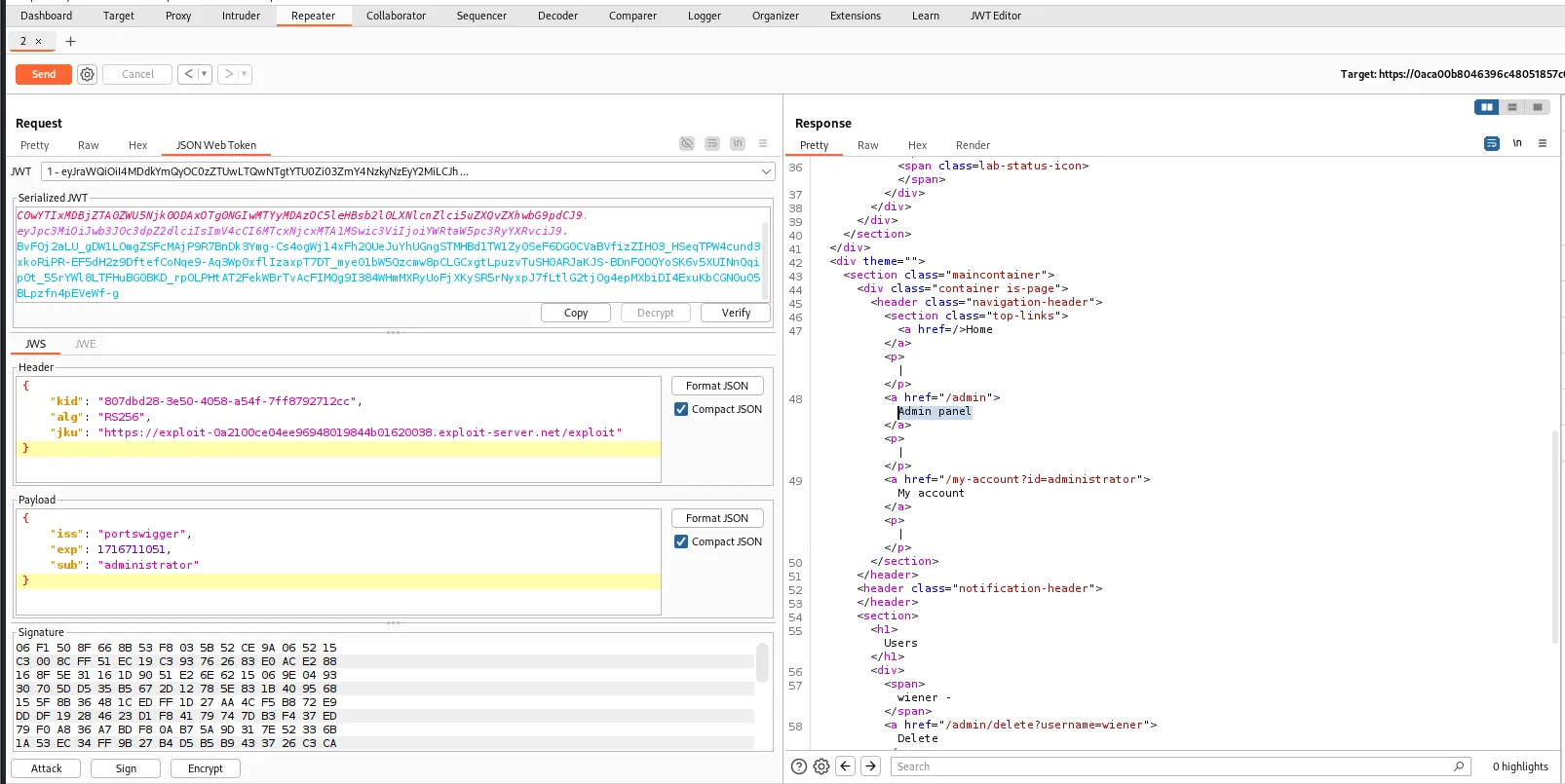Open the Proxy tab
The image size is (1565, 784).
point(178,16)
